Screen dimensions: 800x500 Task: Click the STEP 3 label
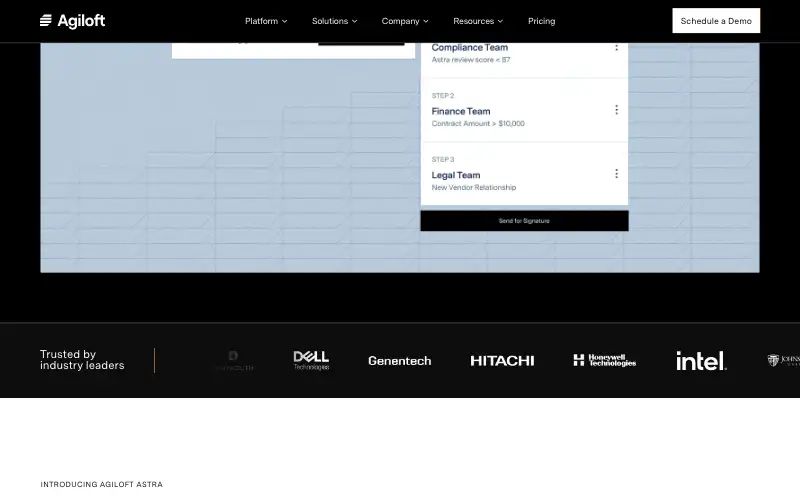(x=442, y=160)
